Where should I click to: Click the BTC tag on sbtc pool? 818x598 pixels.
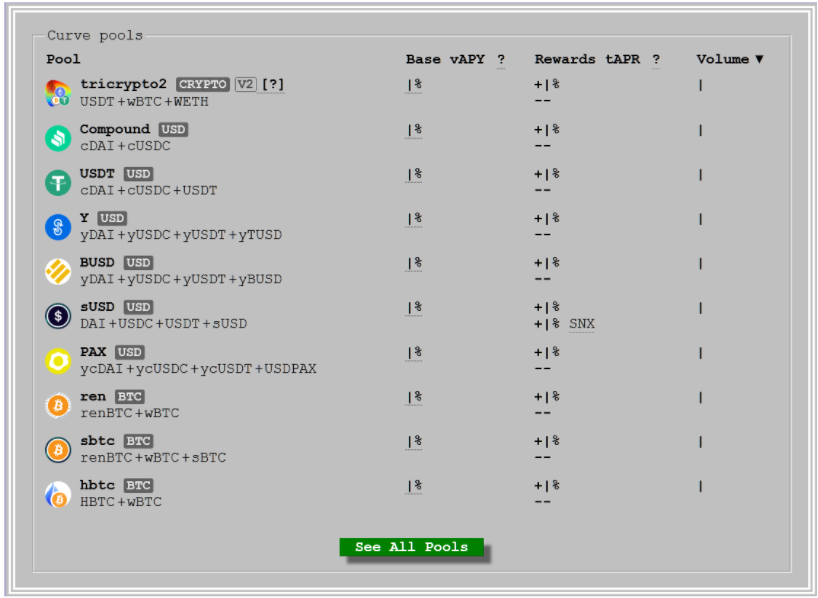pos(138,441)
